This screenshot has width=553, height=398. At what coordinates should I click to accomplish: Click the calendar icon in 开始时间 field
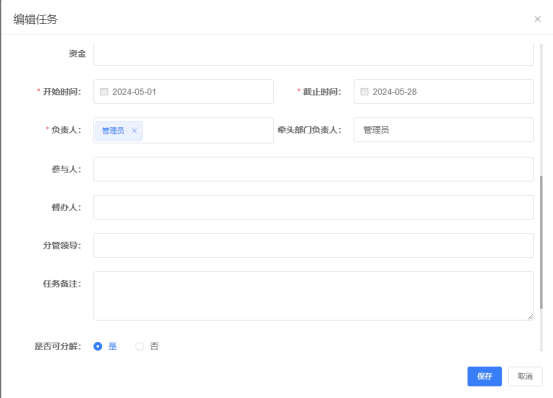pos(104,92)
